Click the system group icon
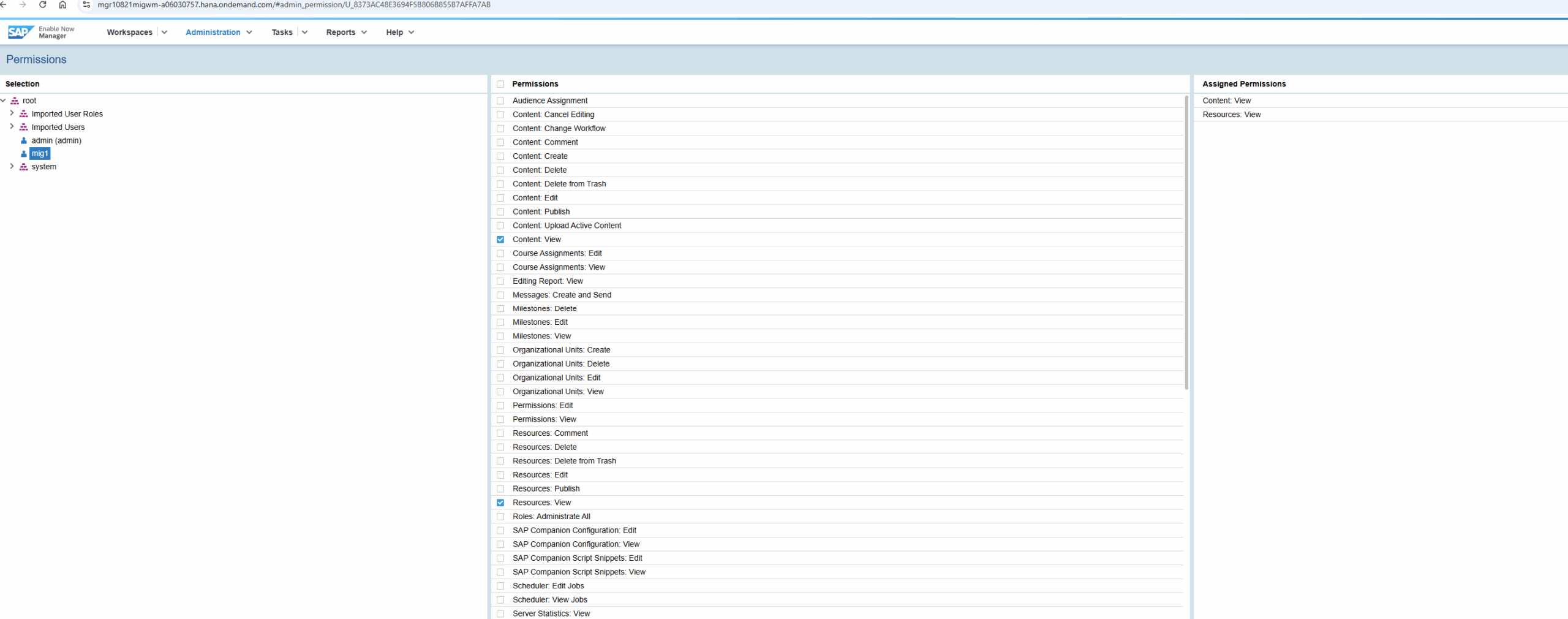The height and width of the screenshot is (619, 1568). pos(24,167)
